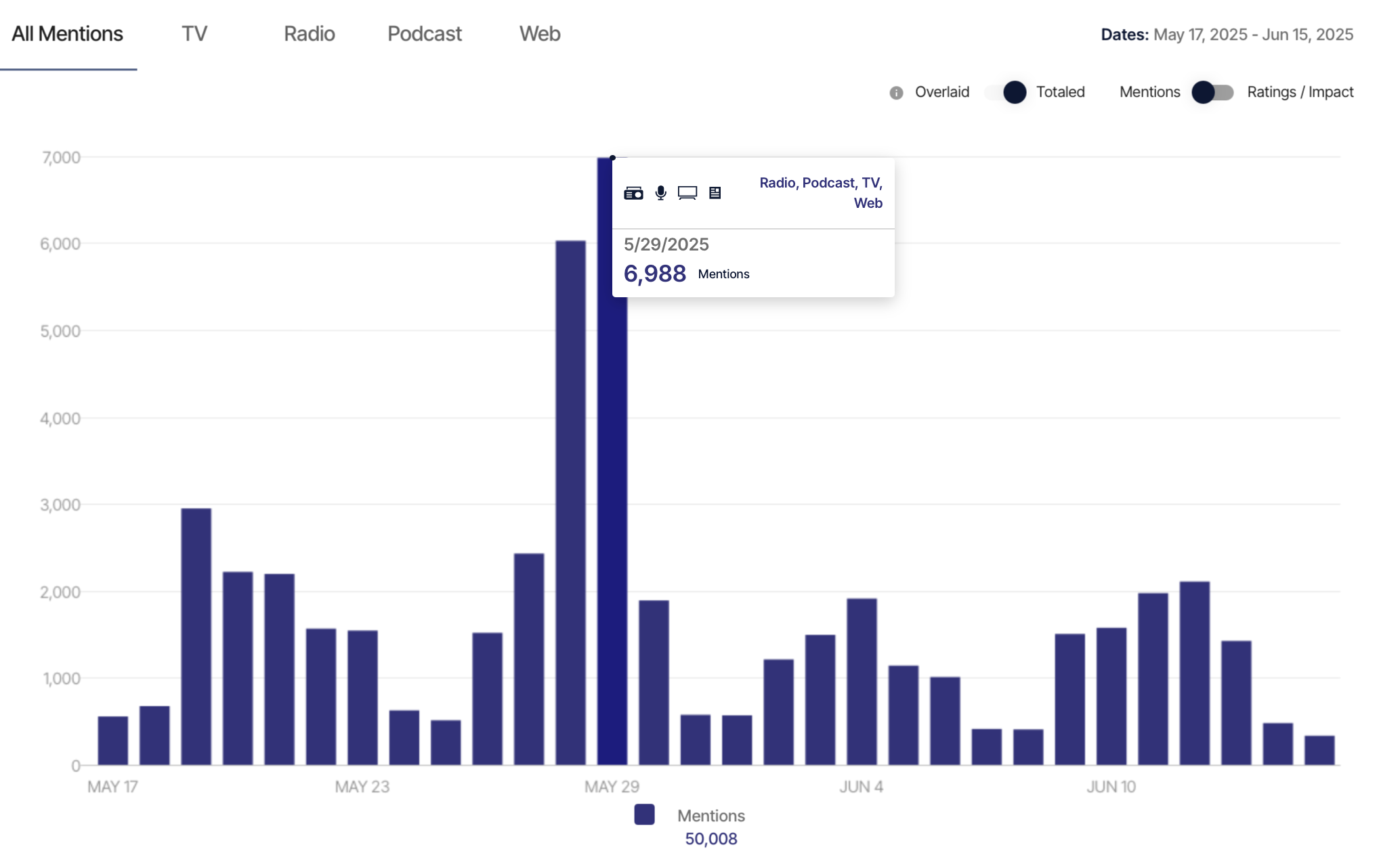Open the Web tab

pos(540,34)
